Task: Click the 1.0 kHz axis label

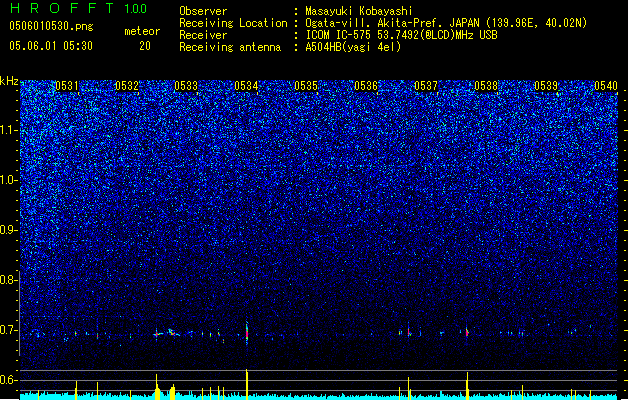Action: (9, 180)
